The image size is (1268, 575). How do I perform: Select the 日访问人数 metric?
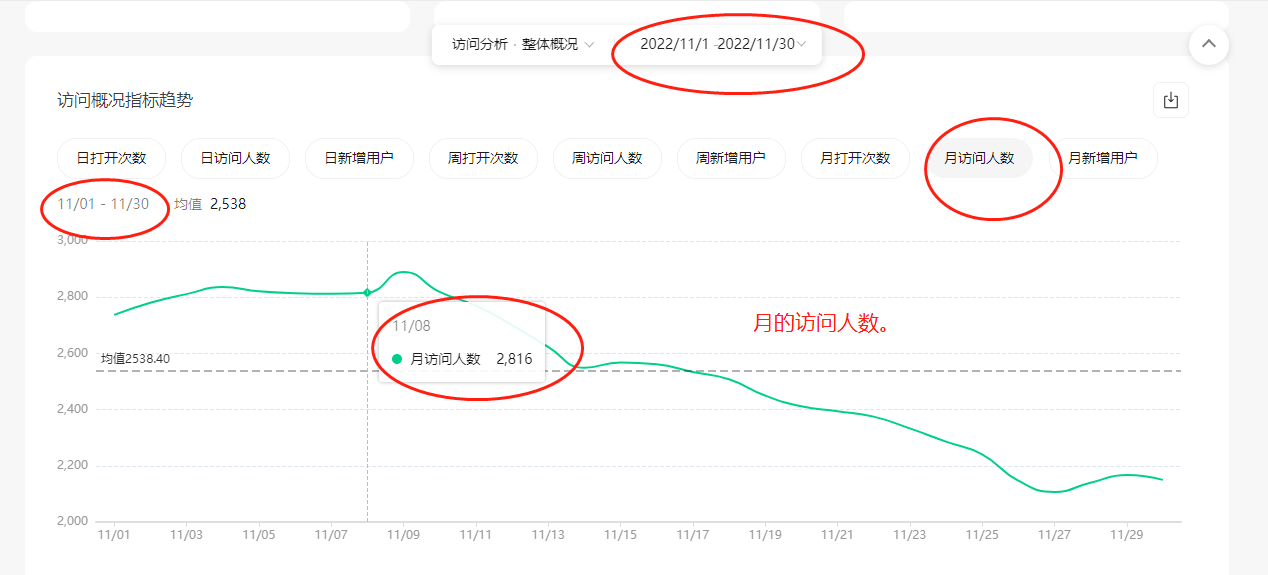tap(235, 158)
